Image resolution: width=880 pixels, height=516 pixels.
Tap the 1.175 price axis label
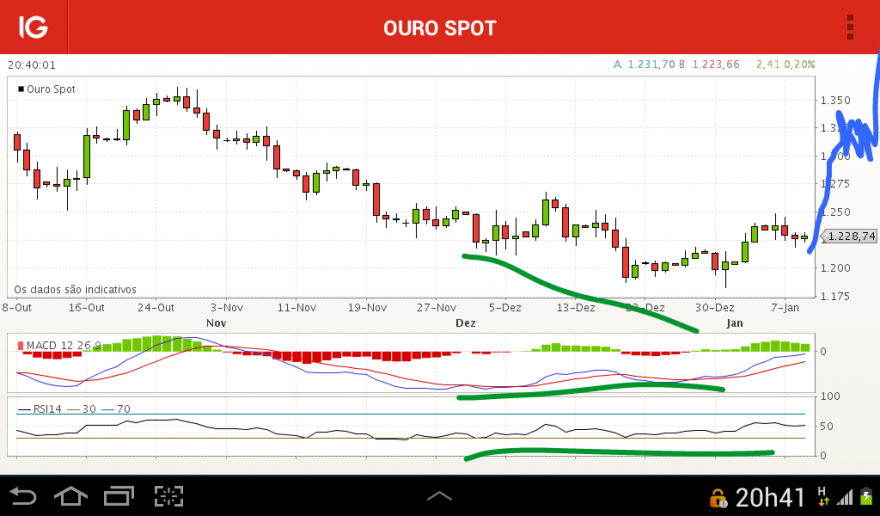tap(835, 296)
